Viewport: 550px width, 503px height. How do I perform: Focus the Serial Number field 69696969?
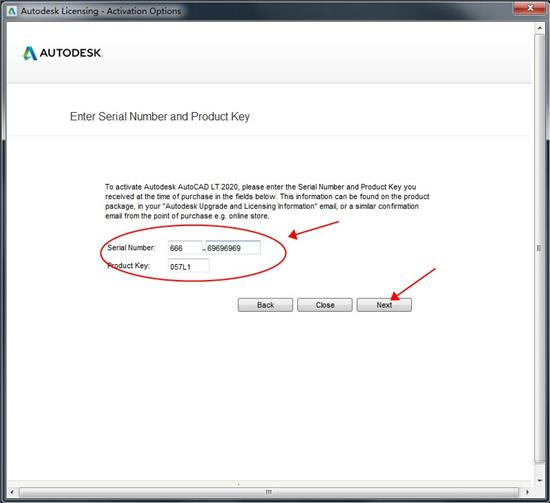233,248
